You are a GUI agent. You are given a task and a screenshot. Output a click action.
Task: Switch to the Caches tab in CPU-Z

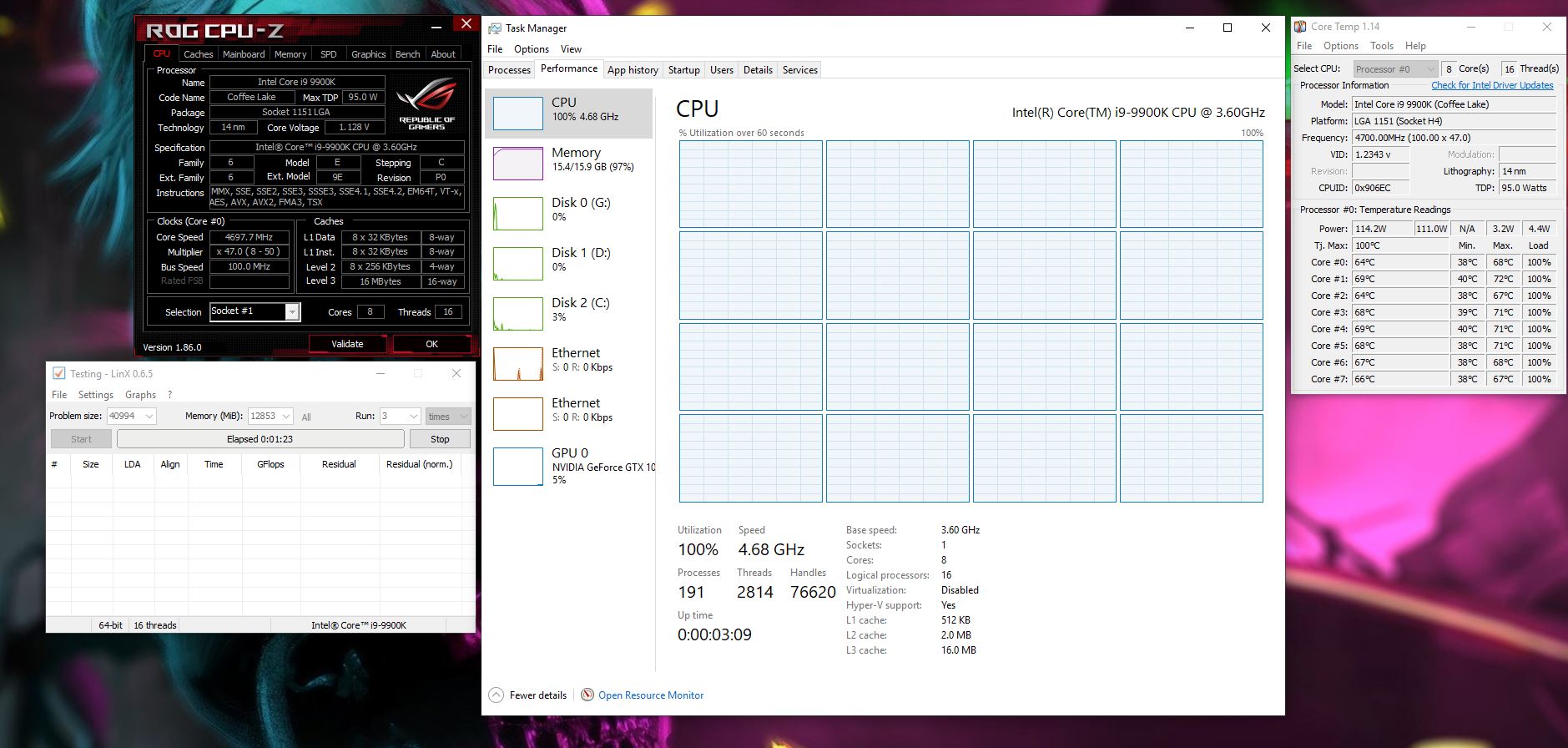(199, 54)
